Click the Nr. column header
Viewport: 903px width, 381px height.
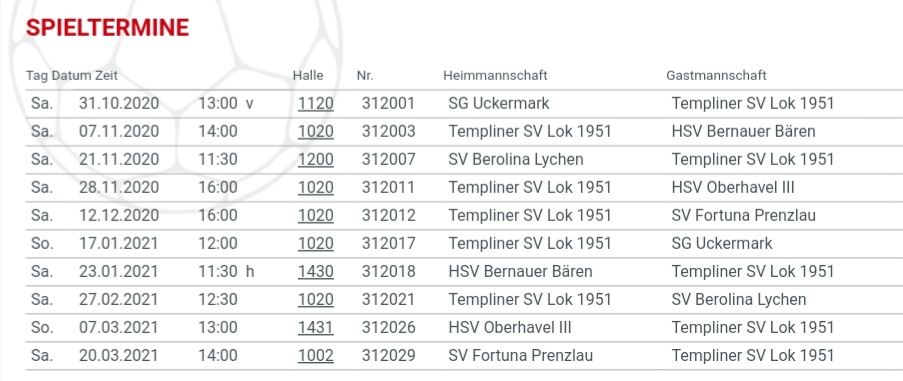(x=365, y=75)
